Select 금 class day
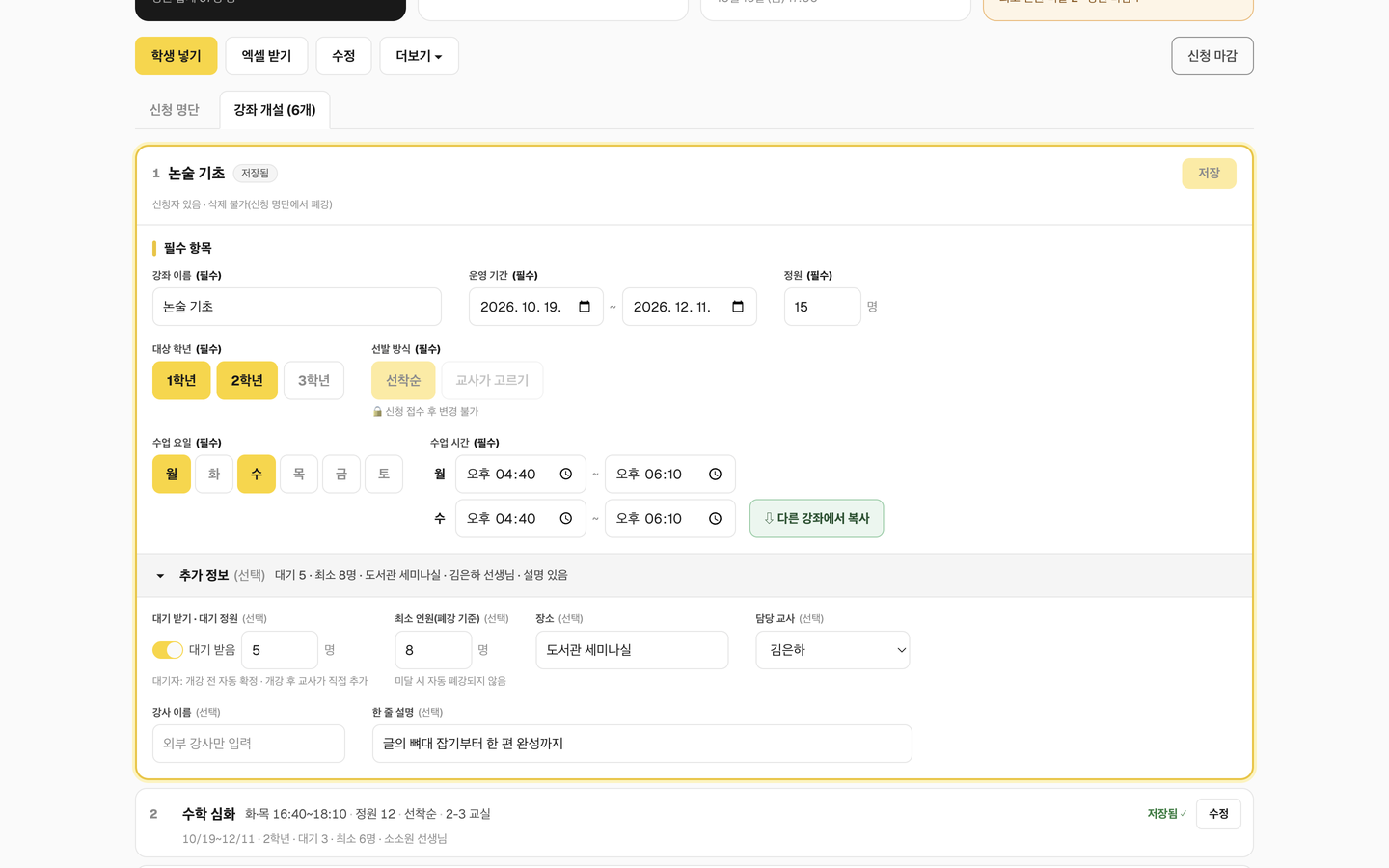Image resolution: width=1389 pixels, height=868 pixels. (341, 475)
